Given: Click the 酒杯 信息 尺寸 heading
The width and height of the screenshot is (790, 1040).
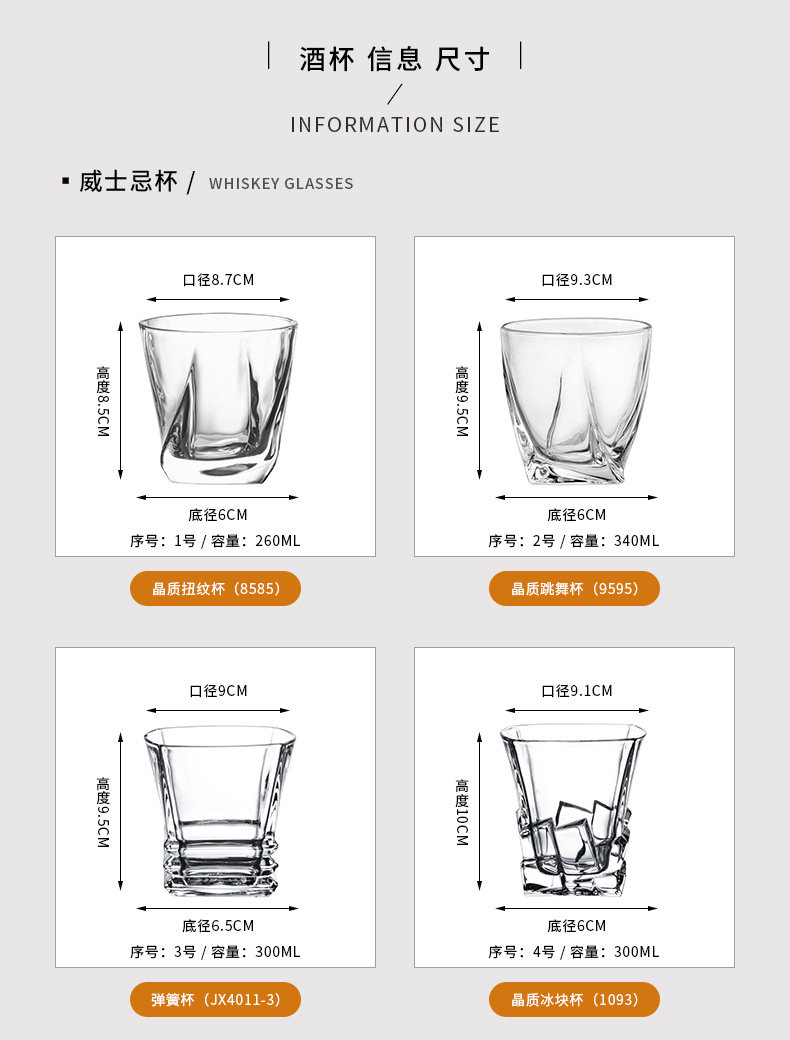Looking at the screenshot, I should (x=395, y=59).
